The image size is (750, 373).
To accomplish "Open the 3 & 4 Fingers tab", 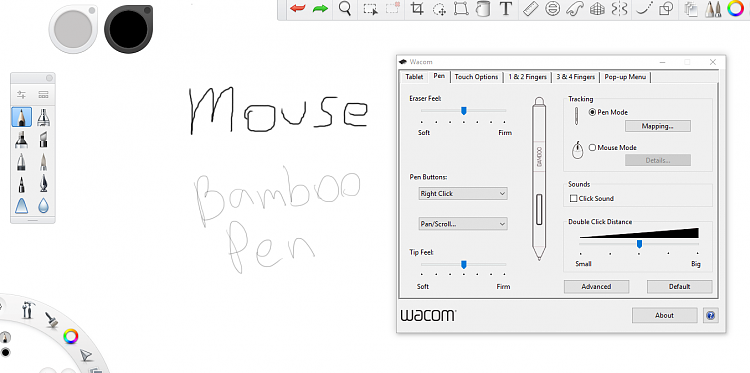I will [x=575, y=77].
